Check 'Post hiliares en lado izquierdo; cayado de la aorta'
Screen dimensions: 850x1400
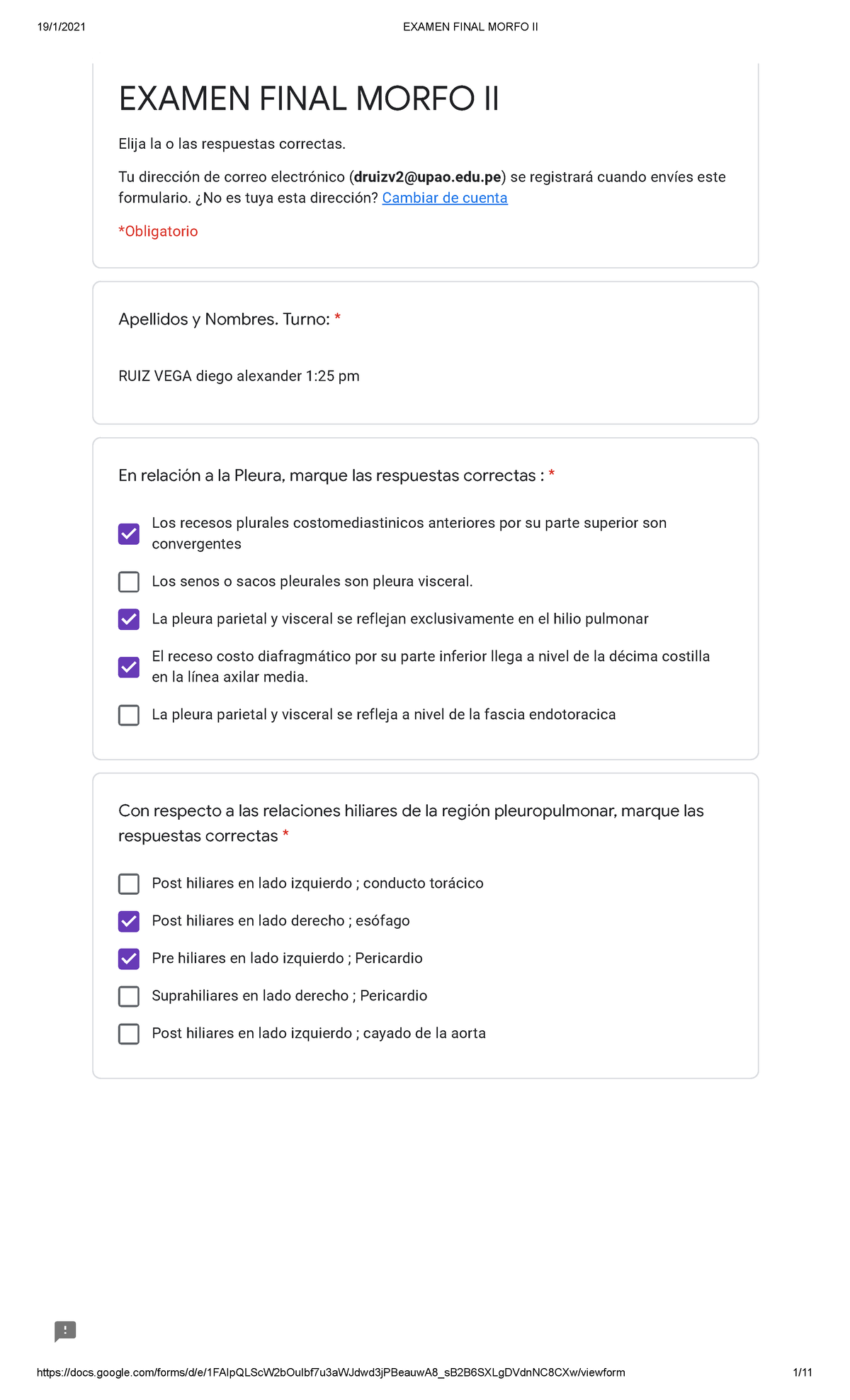(x=129, y=1034)
